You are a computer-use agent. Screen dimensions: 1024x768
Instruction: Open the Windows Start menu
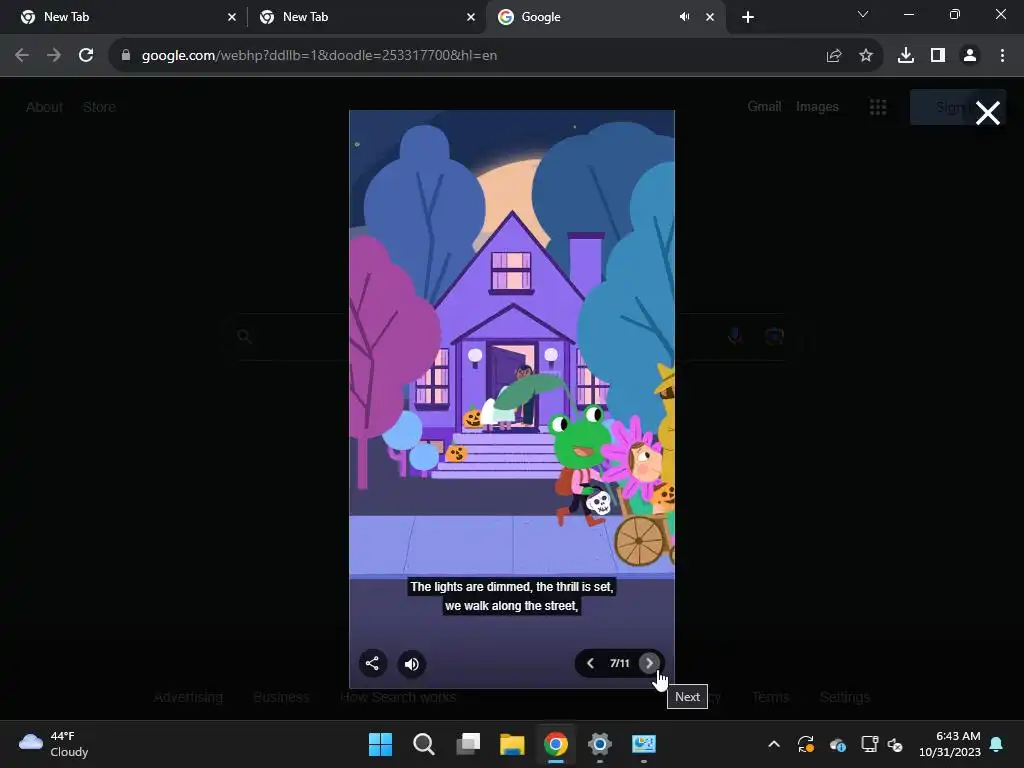click(x=380, y=744)
